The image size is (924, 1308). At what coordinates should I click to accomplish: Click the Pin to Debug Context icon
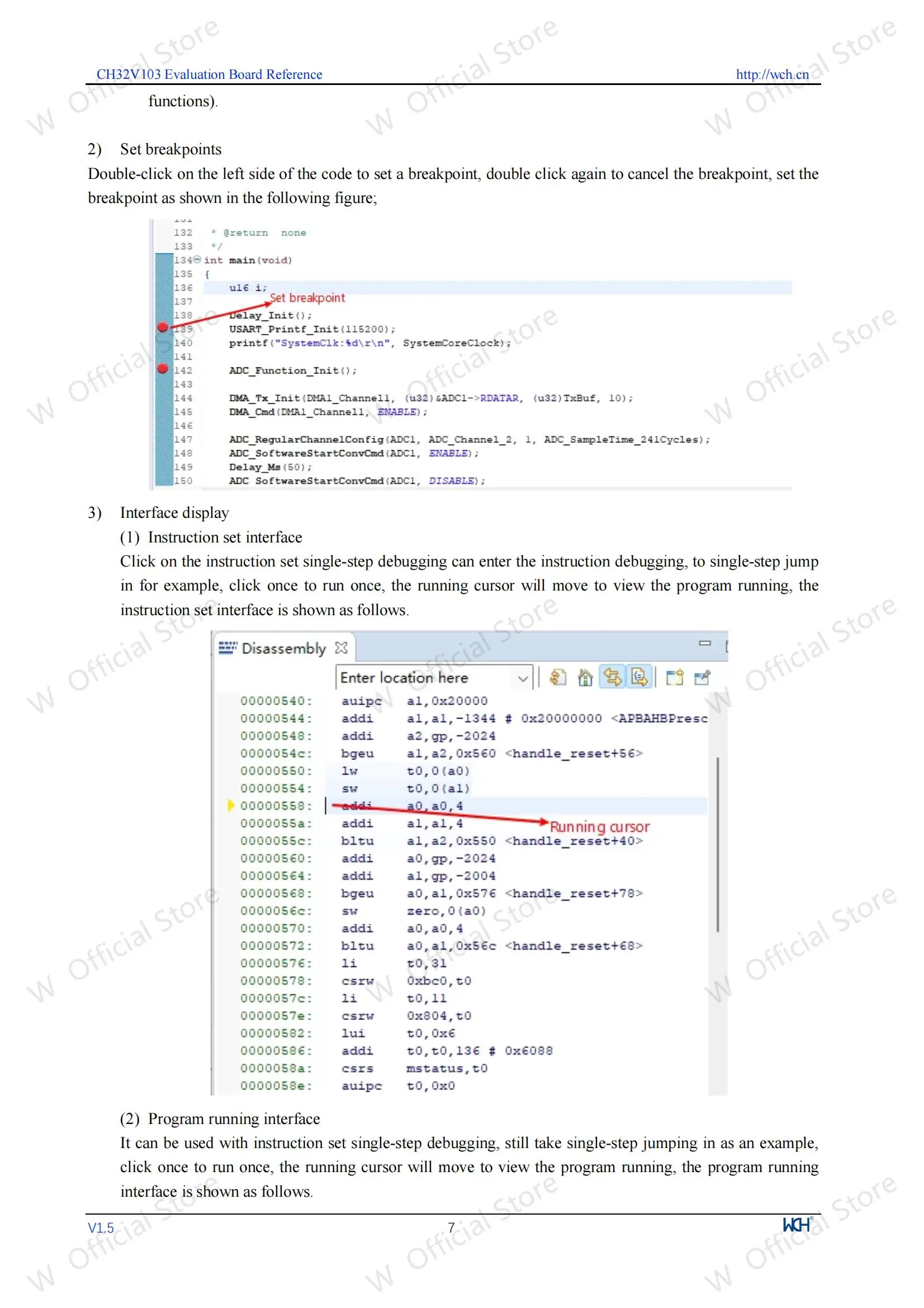click(702, 677)
